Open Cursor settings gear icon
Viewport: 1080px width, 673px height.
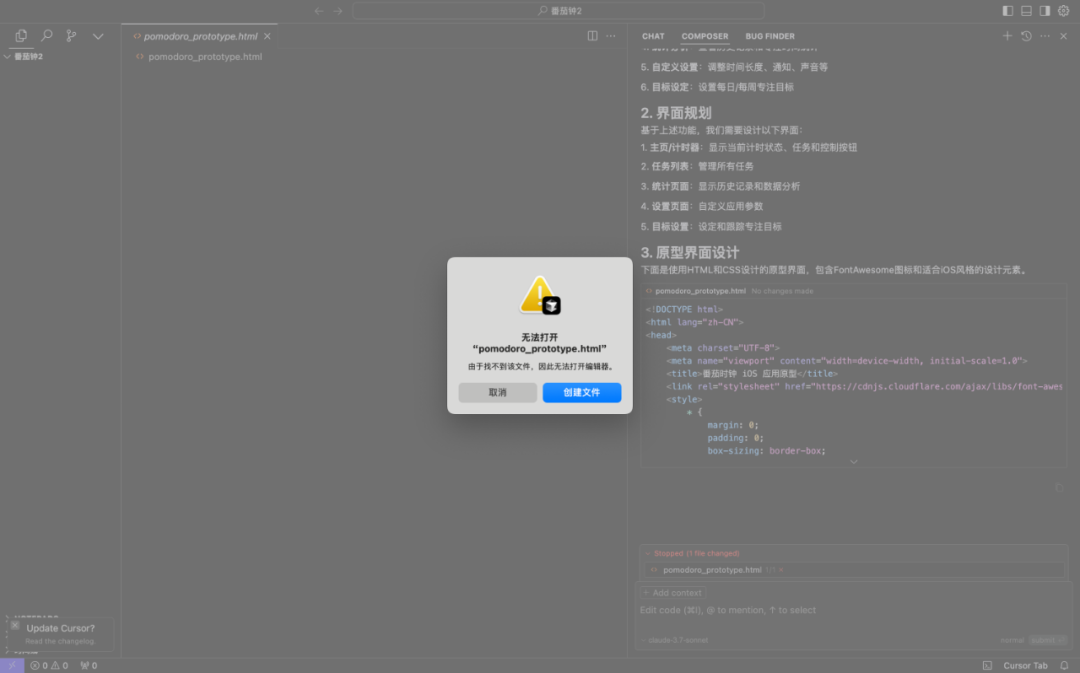1063,11
